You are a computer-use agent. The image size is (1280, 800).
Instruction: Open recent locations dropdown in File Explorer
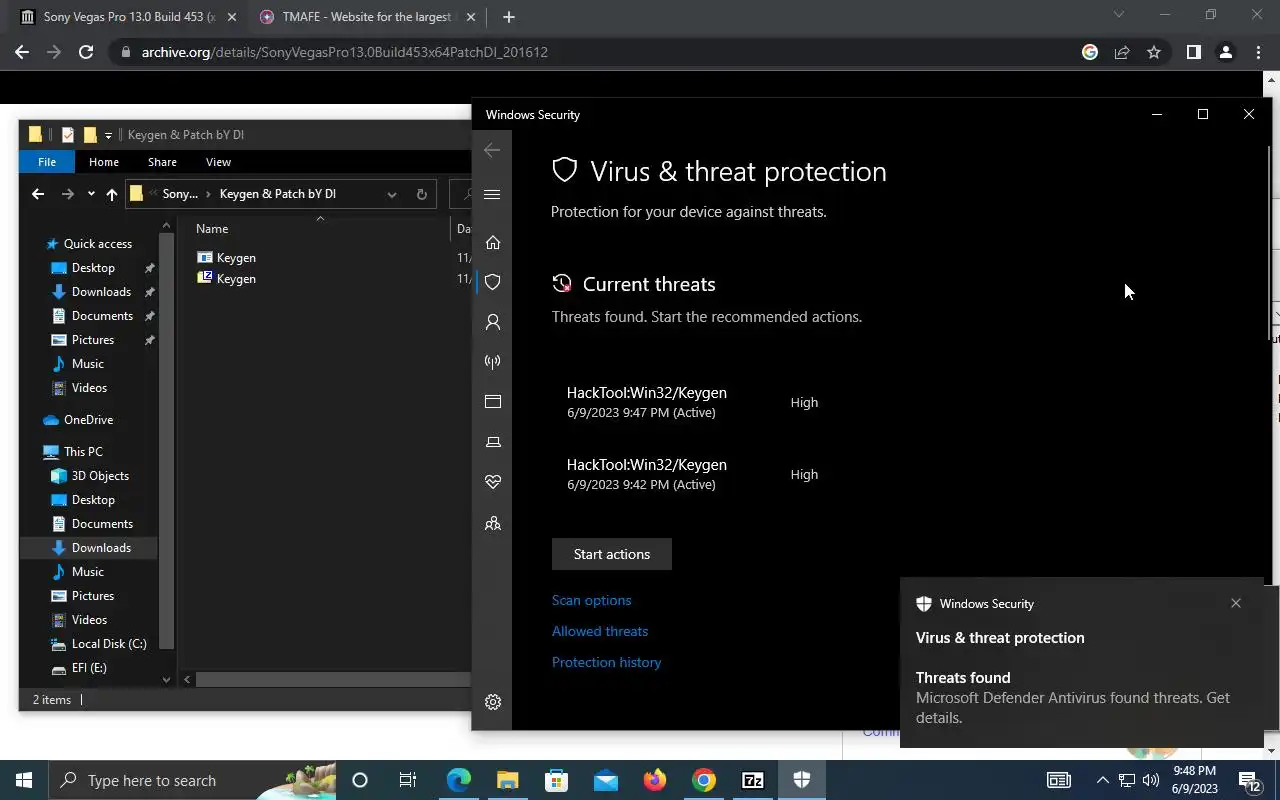point(91,194)
